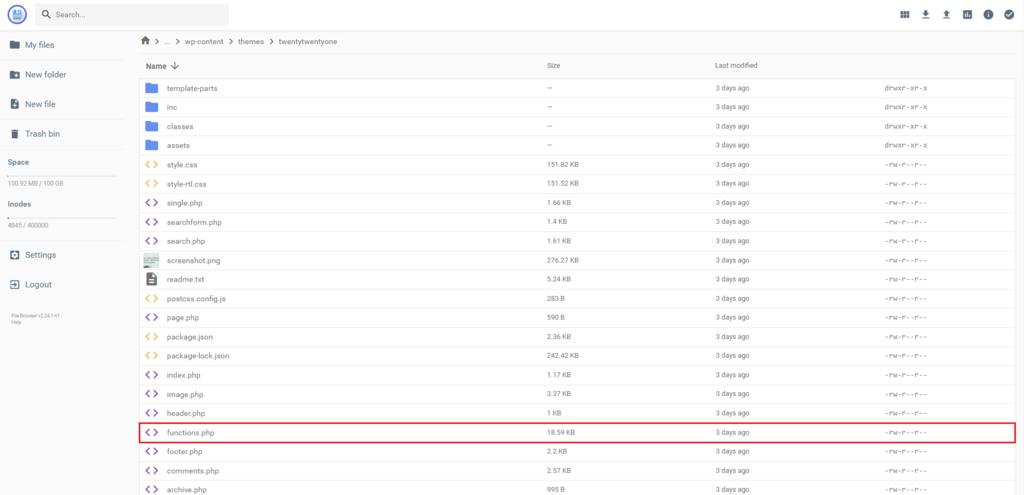Select the search.php file row

[577, 241]
